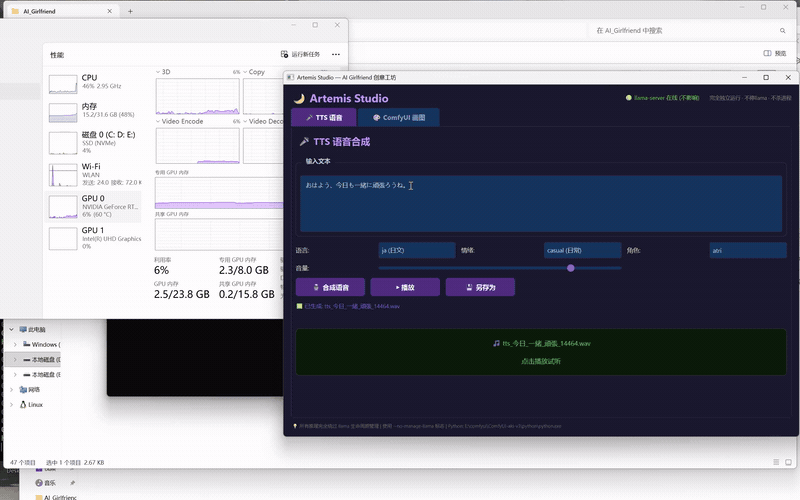
Task: Expand the Windows drive tree node
Action: (15, 344)
